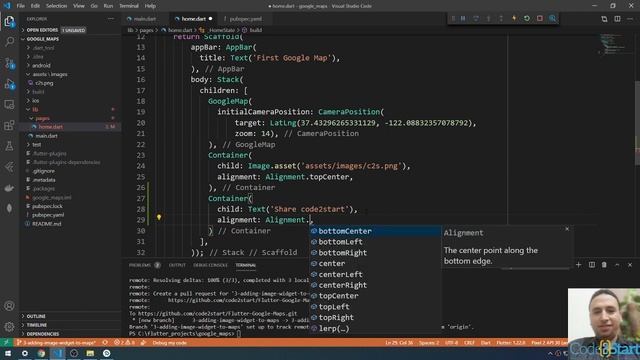Screen dimensions: 640x360
Task: Open Chrome from the Windows taskbar
Action: (x=41, y=353)
